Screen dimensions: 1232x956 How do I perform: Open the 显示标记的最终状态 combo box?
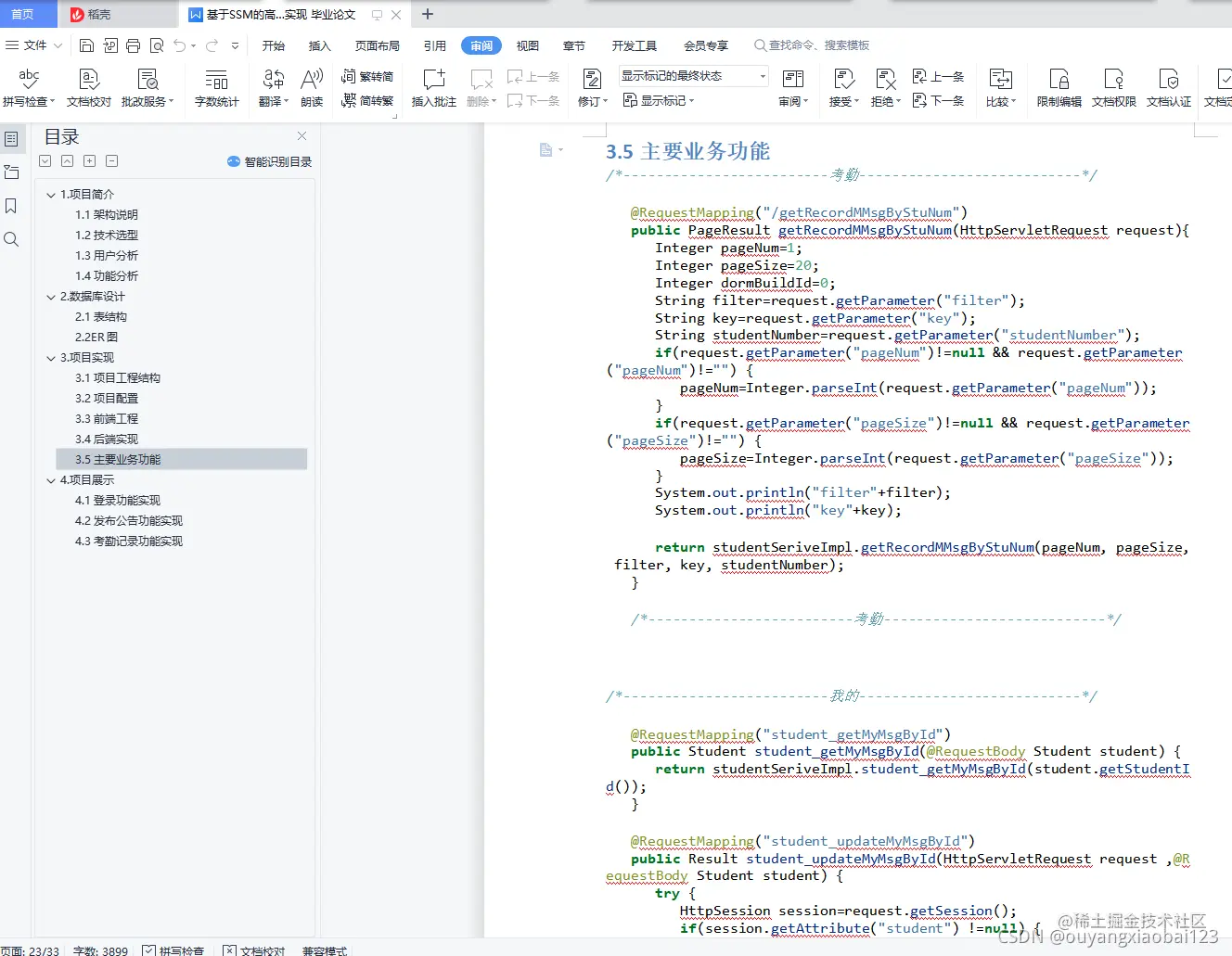click(693, 76)
